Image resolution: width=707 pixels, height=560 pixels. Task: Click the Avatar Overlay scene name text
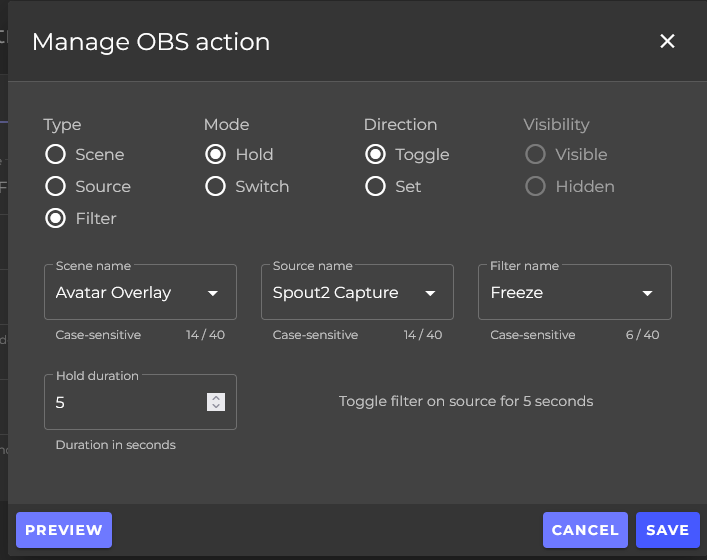(113, 293)
